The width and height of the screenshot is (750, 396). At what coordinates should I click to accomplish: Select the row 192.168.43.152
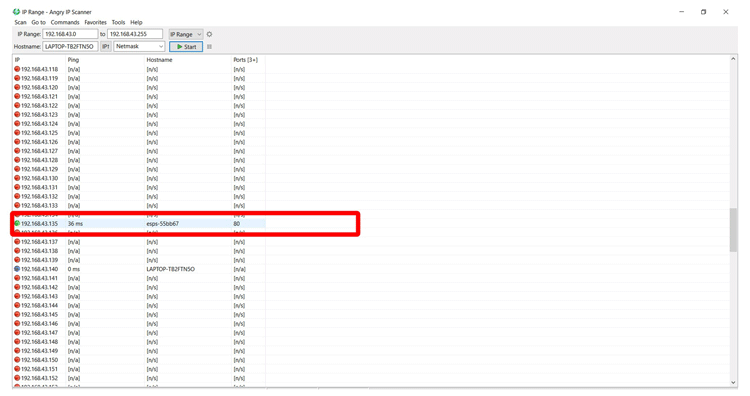139,378
